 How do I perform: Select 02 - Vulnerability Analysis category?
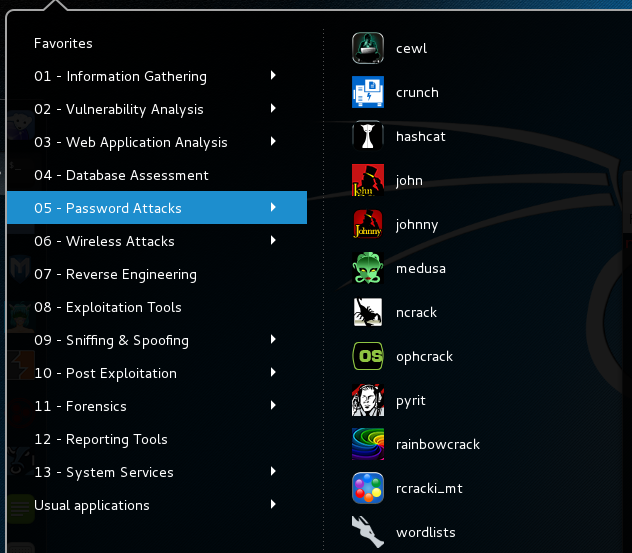coord(157,109)
